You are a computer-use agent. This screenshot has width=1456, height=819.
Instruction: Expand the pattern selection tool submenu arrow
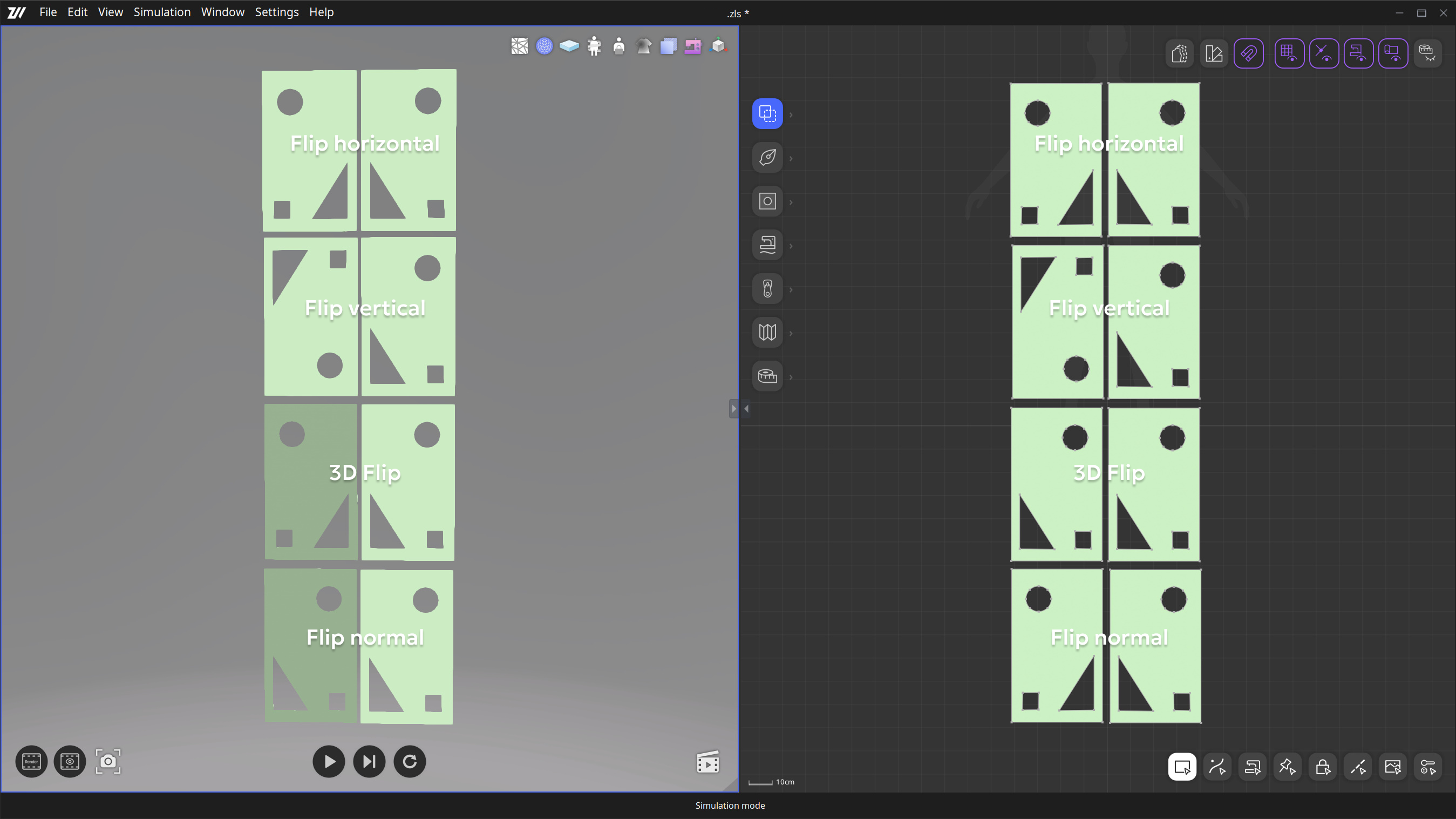point(791,115)
